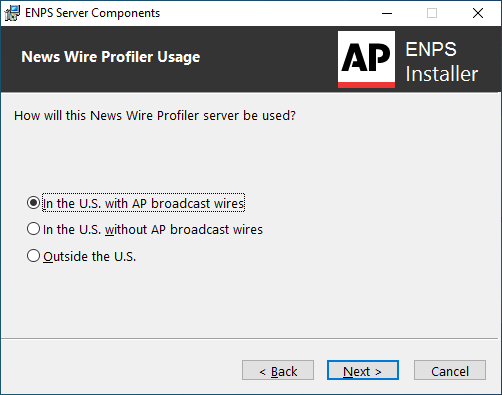This screenshot has height=395, width=502.
Task: Click the installer icon in the title bar
Action: tap(12, 13)
